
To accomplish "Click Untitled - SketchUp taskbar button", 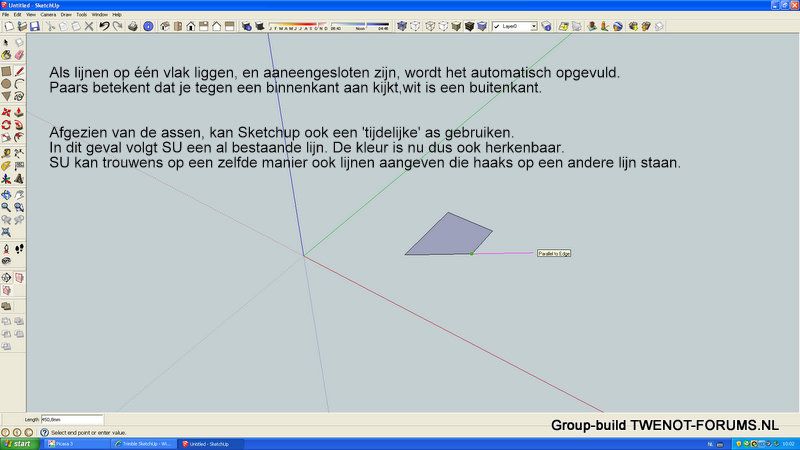I will [x=210, y=444].
